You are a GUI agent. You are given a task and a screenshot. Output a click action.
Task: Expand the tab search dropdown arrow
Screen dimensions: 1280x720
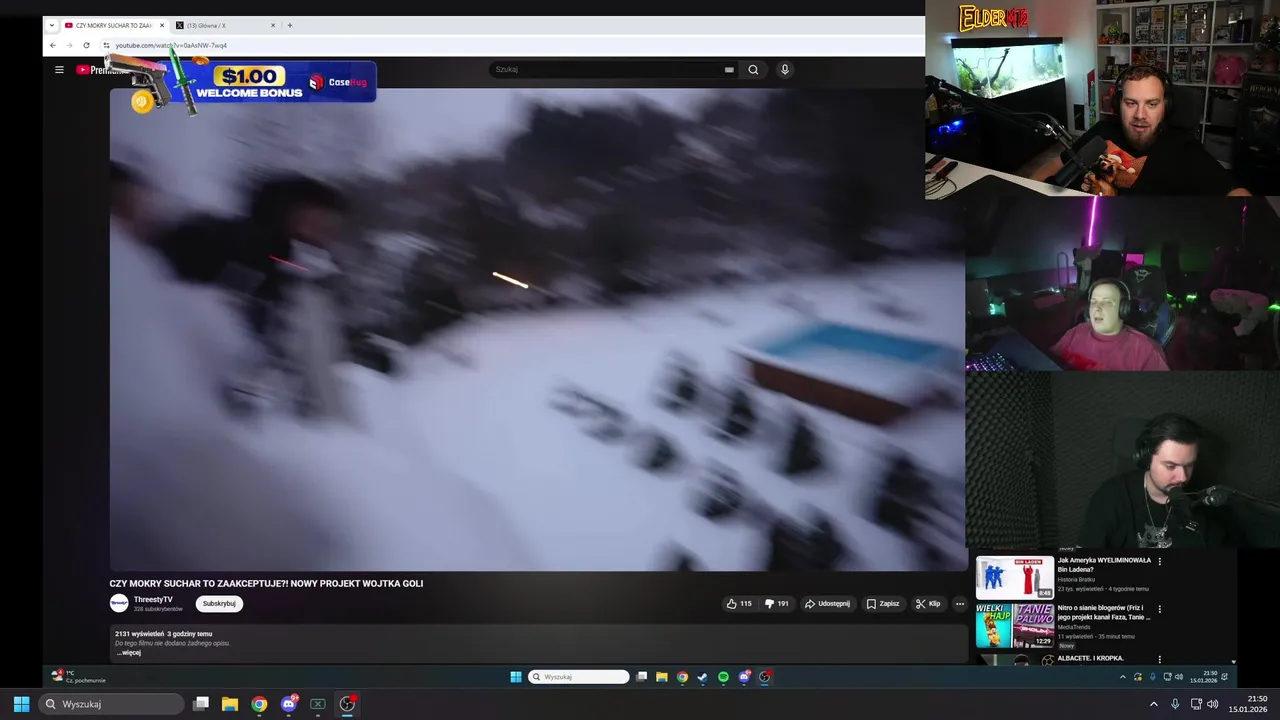[x=51, y=25]
